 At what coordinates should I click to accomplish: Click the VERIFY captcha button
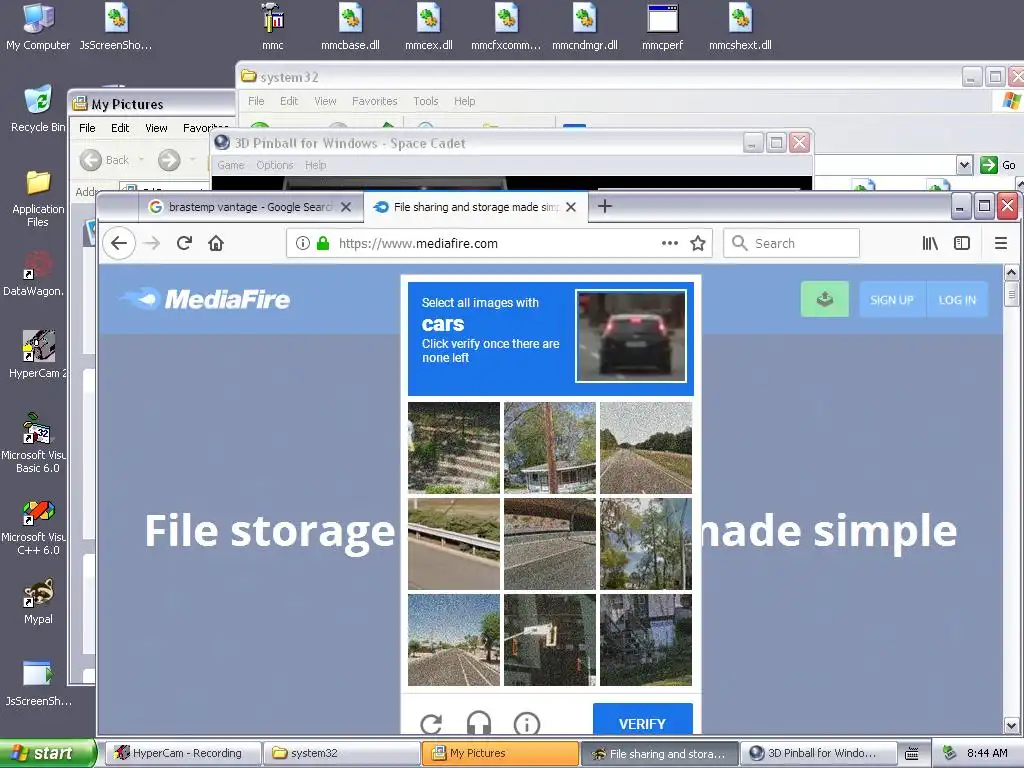[x=643, y=720]
